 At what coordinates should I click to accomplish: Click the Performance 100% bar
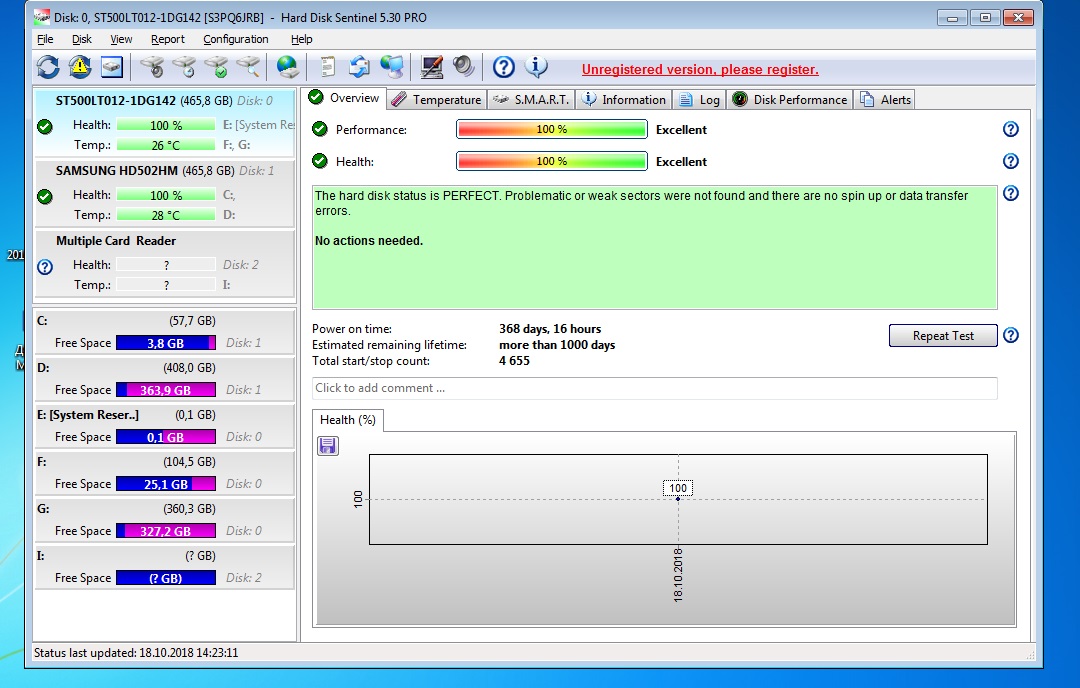551,129
